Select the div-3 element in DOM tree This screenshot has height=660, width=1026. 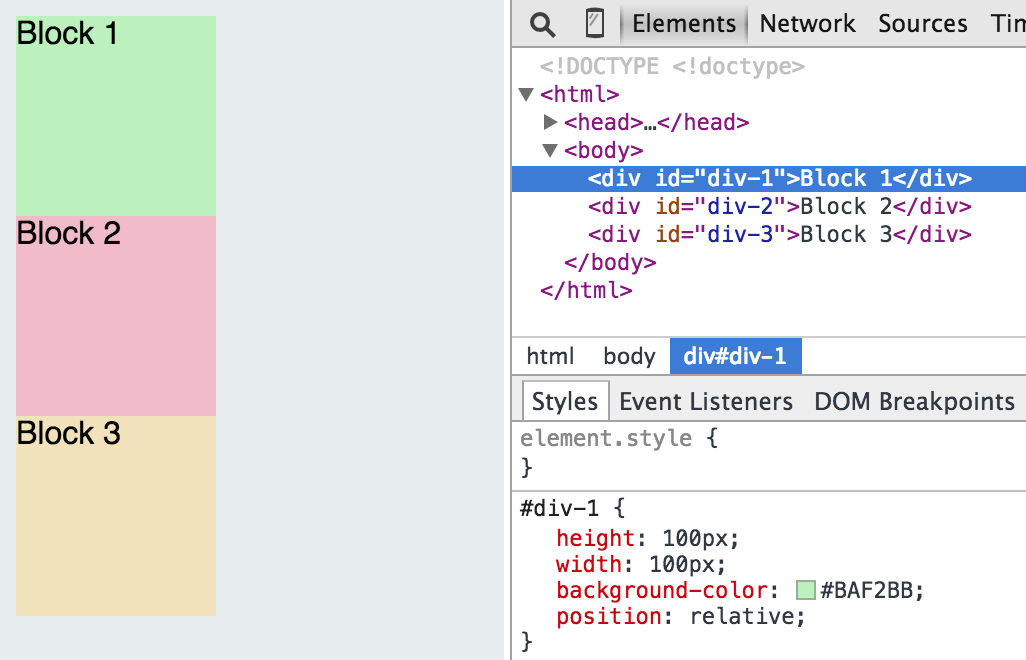tap(779, 235)
